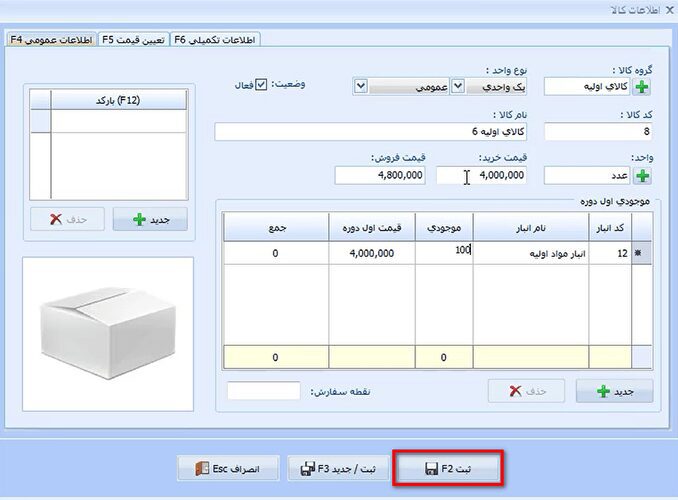Click the green plus beside واحد field
This screenshot has width=678, height=500.
click(x=642, y=176)
